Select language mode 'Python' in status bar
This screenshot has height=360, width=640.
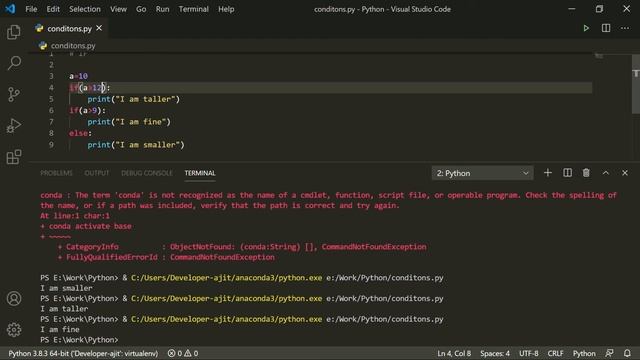[x=584, y=353]
